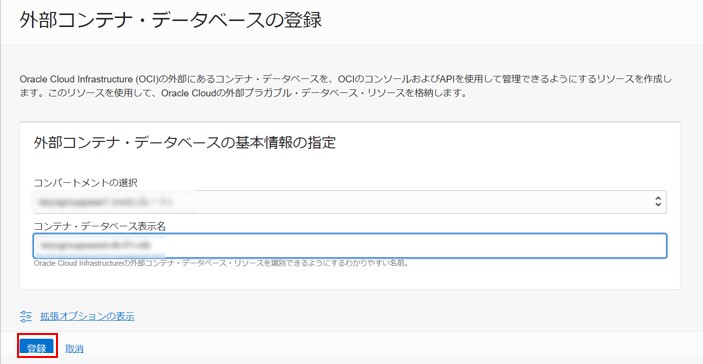Click the コンテナ・データベース表示名 label
703x364 pixels.
pyautogui.click(x=100, y=227)
